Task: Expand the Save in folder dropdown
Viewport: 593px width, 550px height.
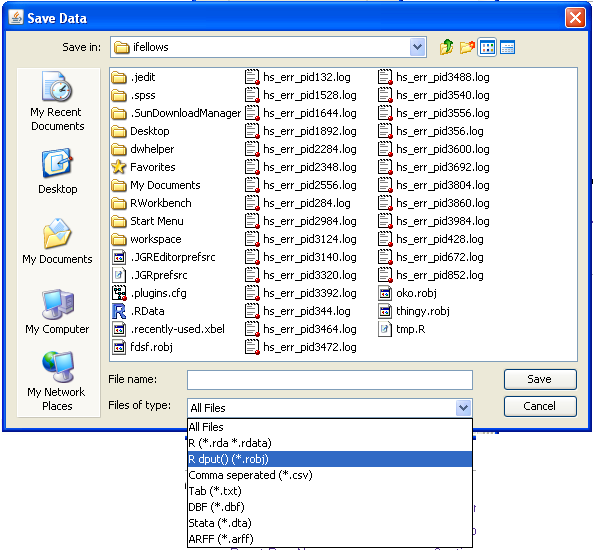Action: point(418,47)
